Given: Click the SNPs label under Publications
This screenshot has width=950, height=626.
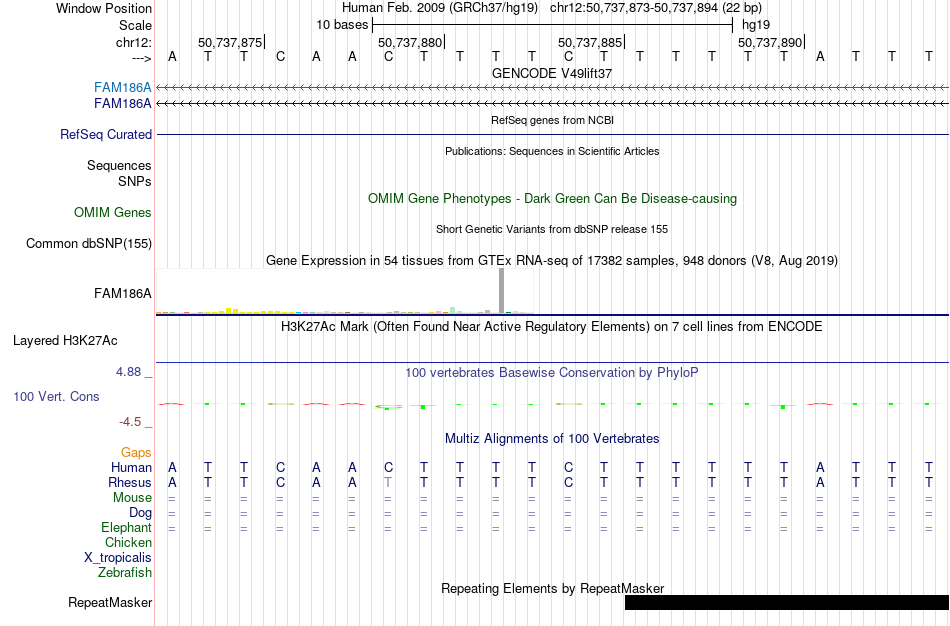Looking at the screenshot, I should (135, 181).
